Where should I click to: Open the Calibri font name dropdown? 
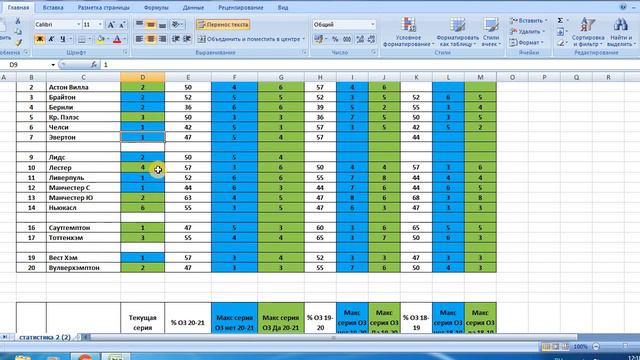click(x=78, y=25)
